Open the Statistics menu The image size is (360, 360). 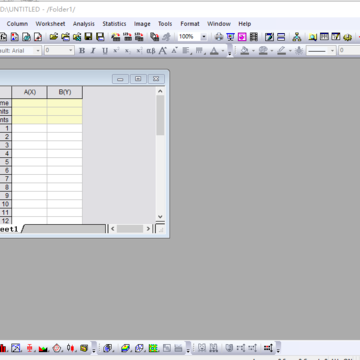click(x=114, y=24)
